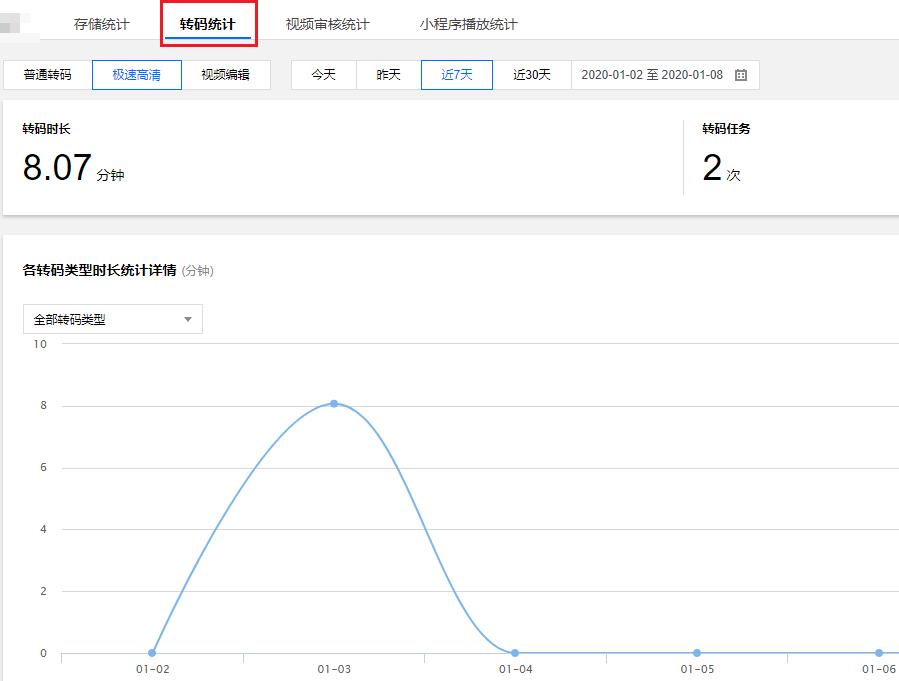Choose 极速高清 transcoding type
The height and width of the screenshot is (681, 899).
tap(137, 75)
